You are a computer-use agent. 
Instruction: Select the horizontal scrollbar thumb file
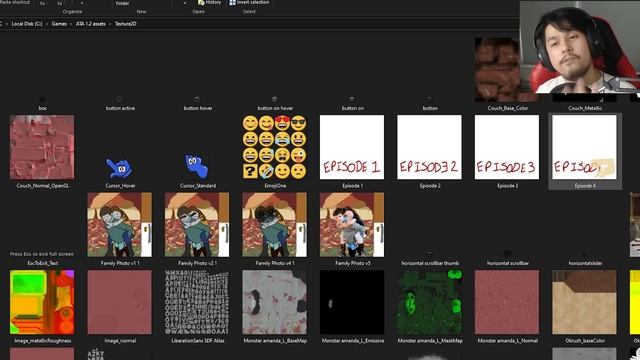click(x=430, y=263)
